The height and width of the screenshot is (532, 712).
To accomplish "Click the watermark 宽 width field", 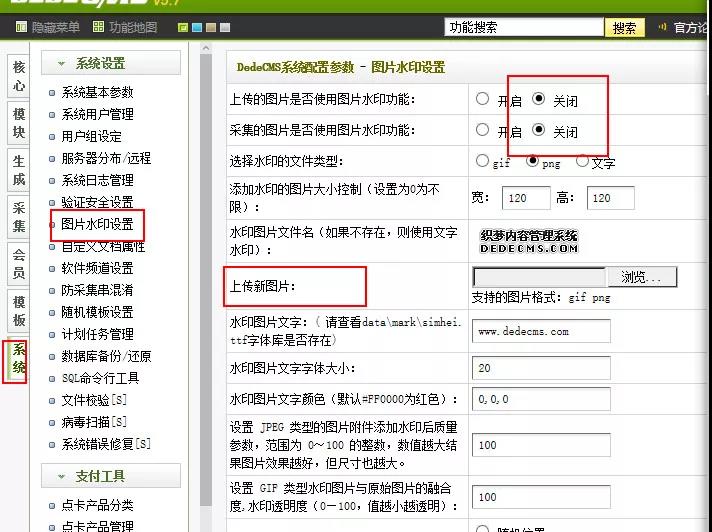I will click(526, 198).
